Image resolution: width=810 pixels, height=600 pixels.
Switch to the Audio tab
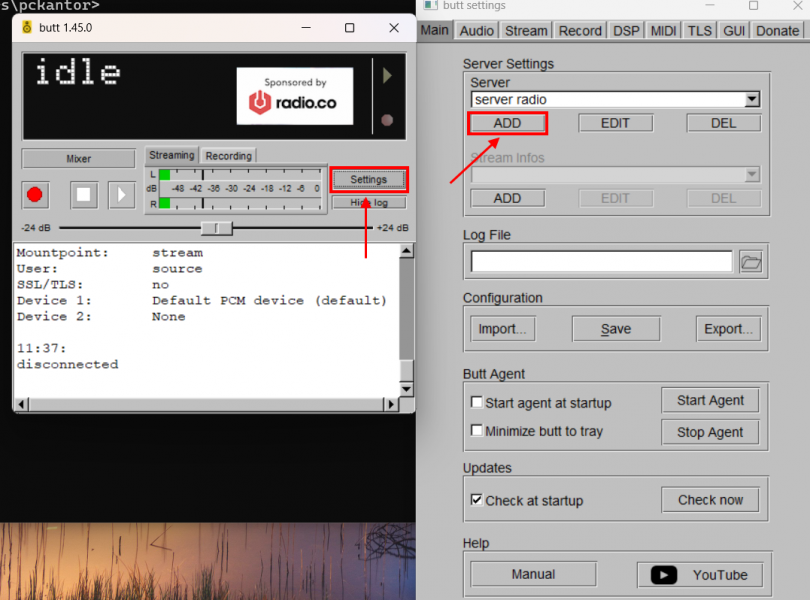[x=477, y=31]
